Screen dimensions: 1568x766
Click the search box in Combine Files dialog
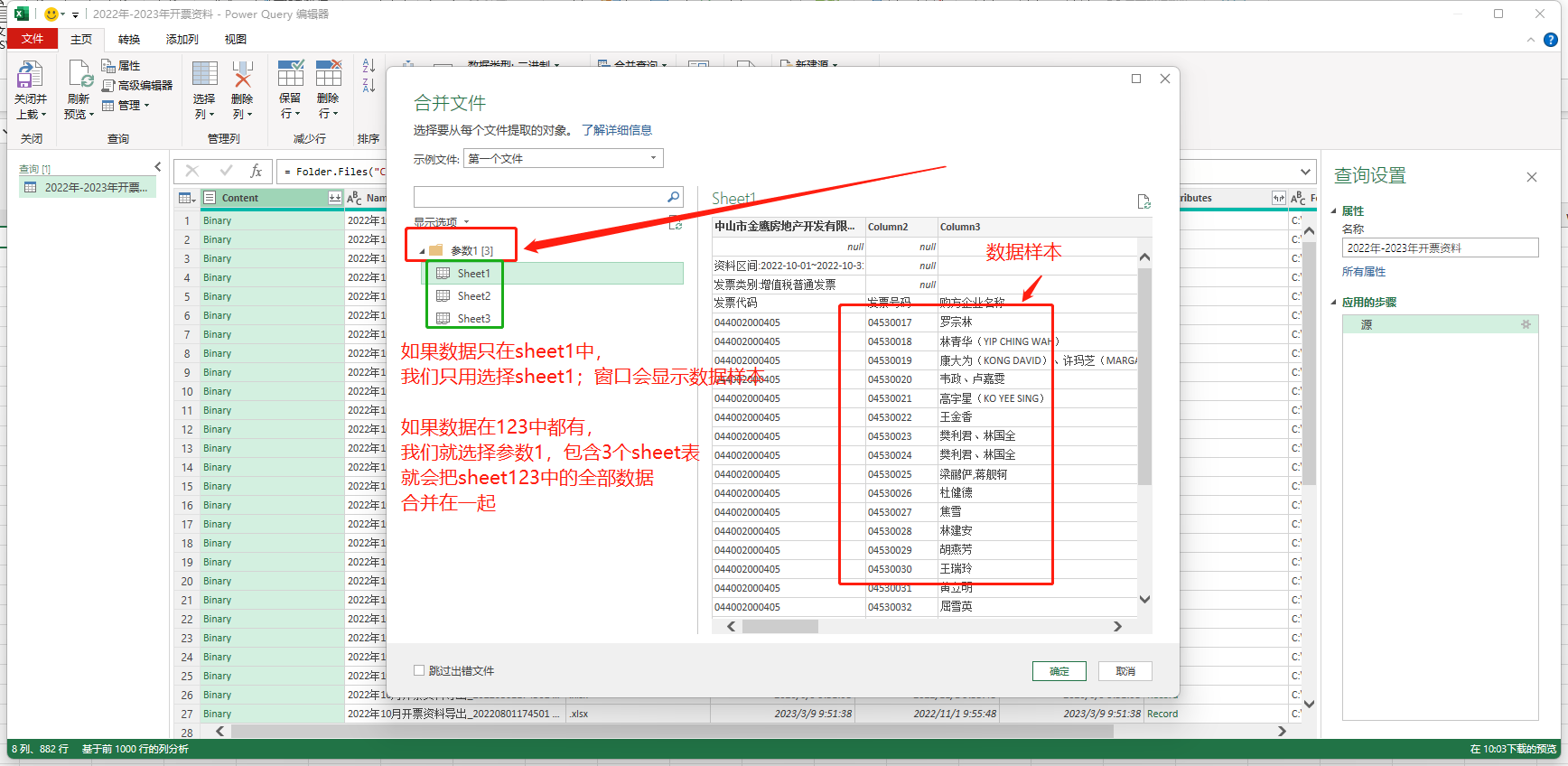point(540,197)
